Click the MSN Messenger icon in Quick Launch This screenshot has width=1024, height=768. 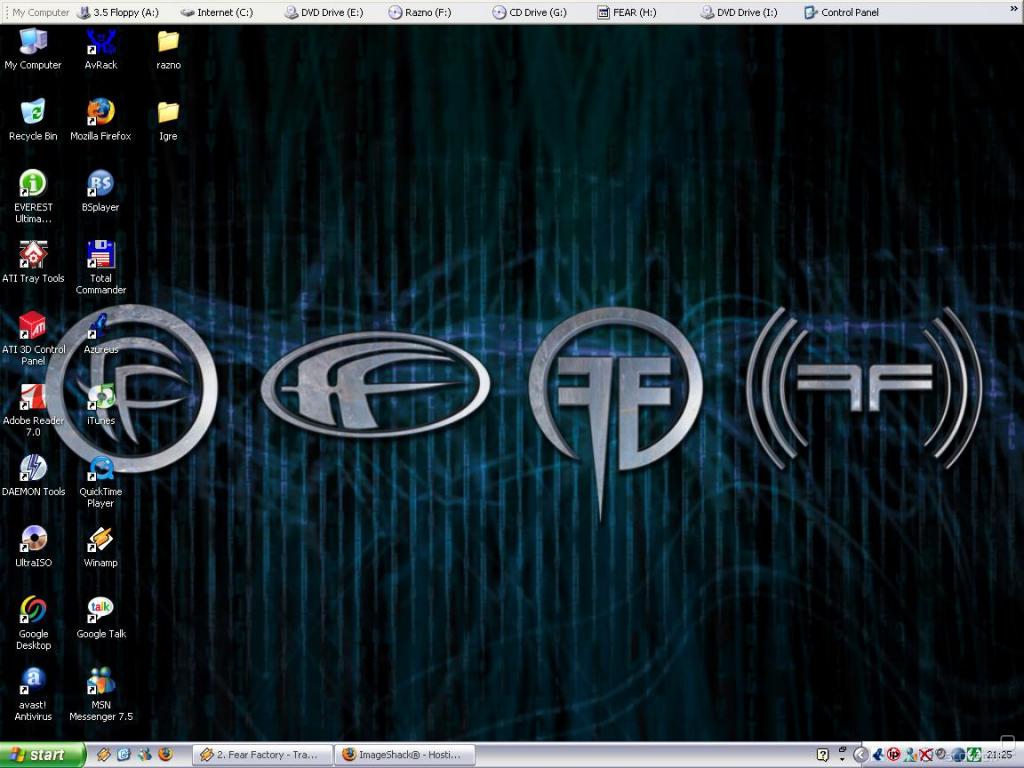[x=144, y=755]
